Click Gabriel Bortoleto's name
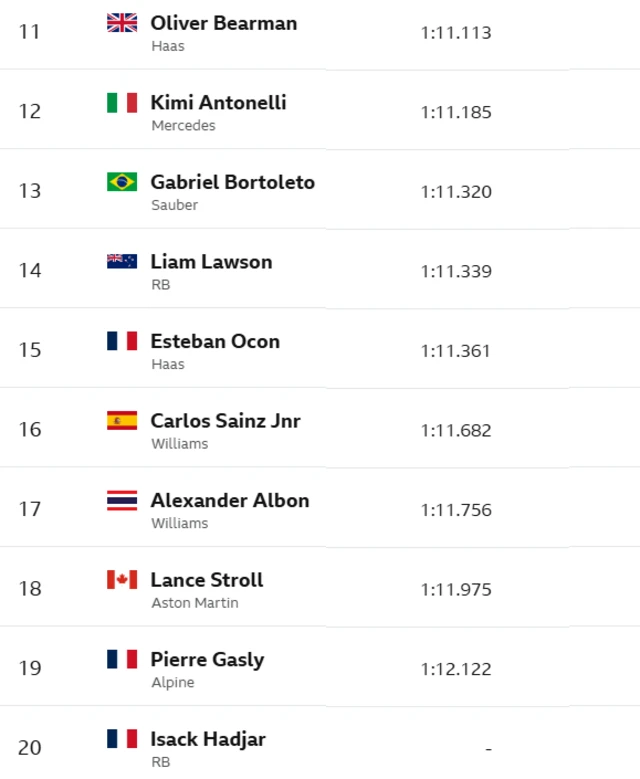Screen dimensions: 640x779 [x=232, y=182]
